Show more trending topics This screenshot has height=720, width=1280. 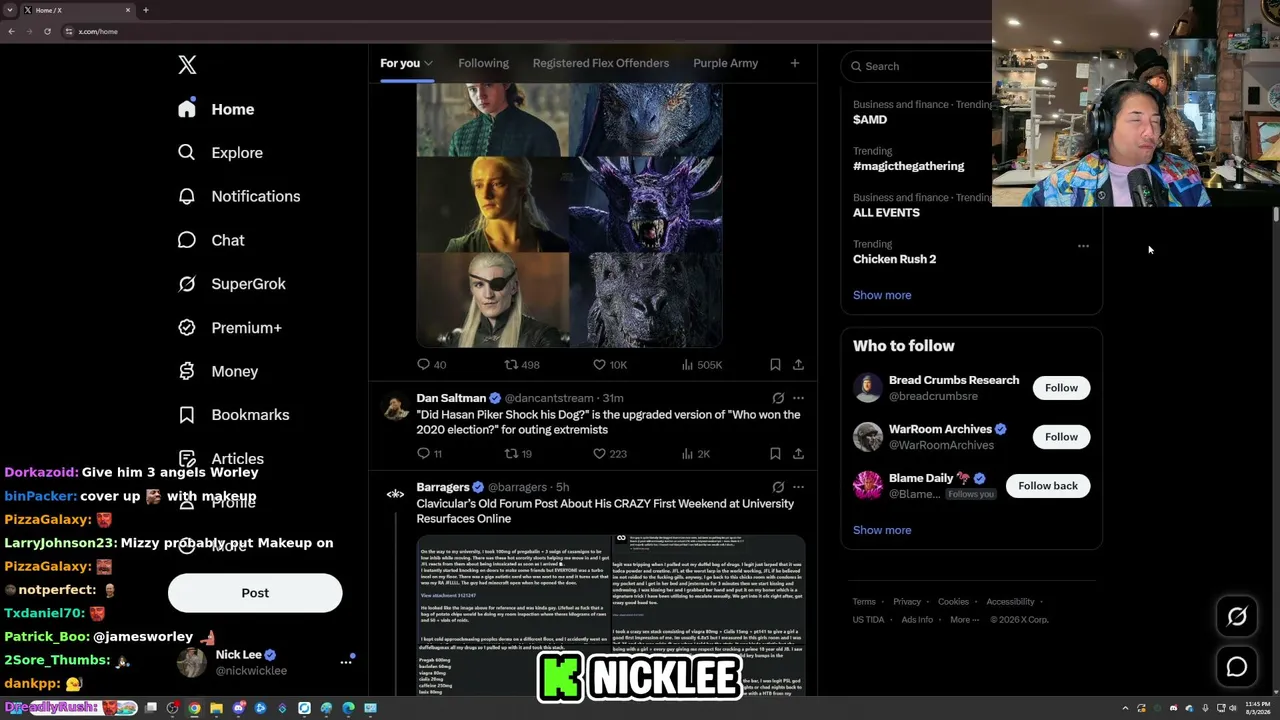tap(882, 295)
